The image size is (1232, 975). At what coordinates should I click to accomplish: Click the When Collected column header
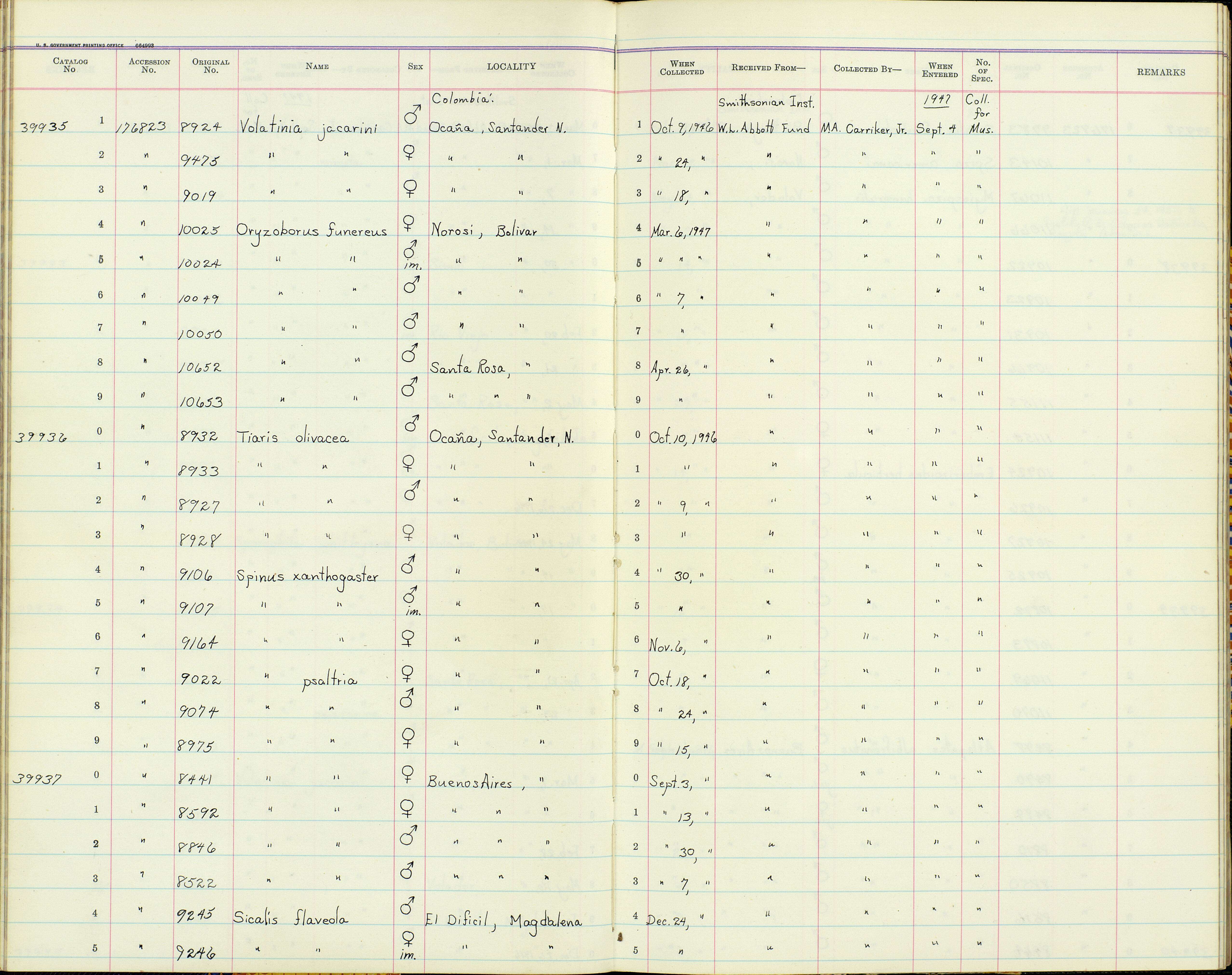(x=681, y=68)
